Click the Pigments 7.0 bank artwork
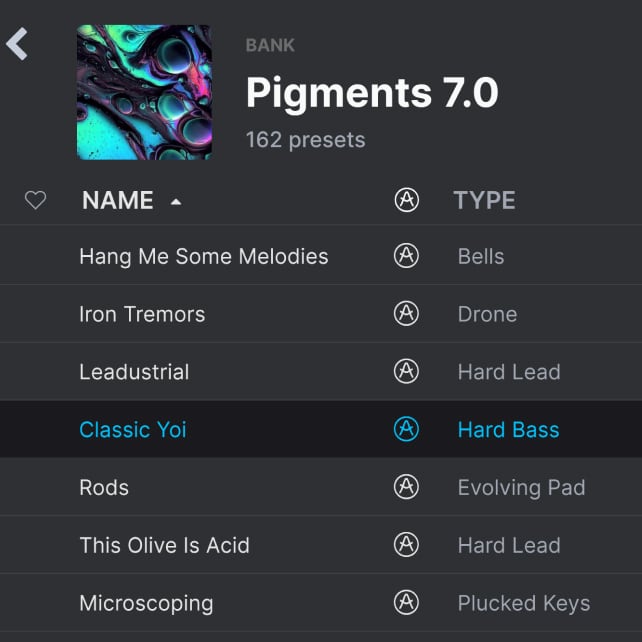 tap(144, 92)
